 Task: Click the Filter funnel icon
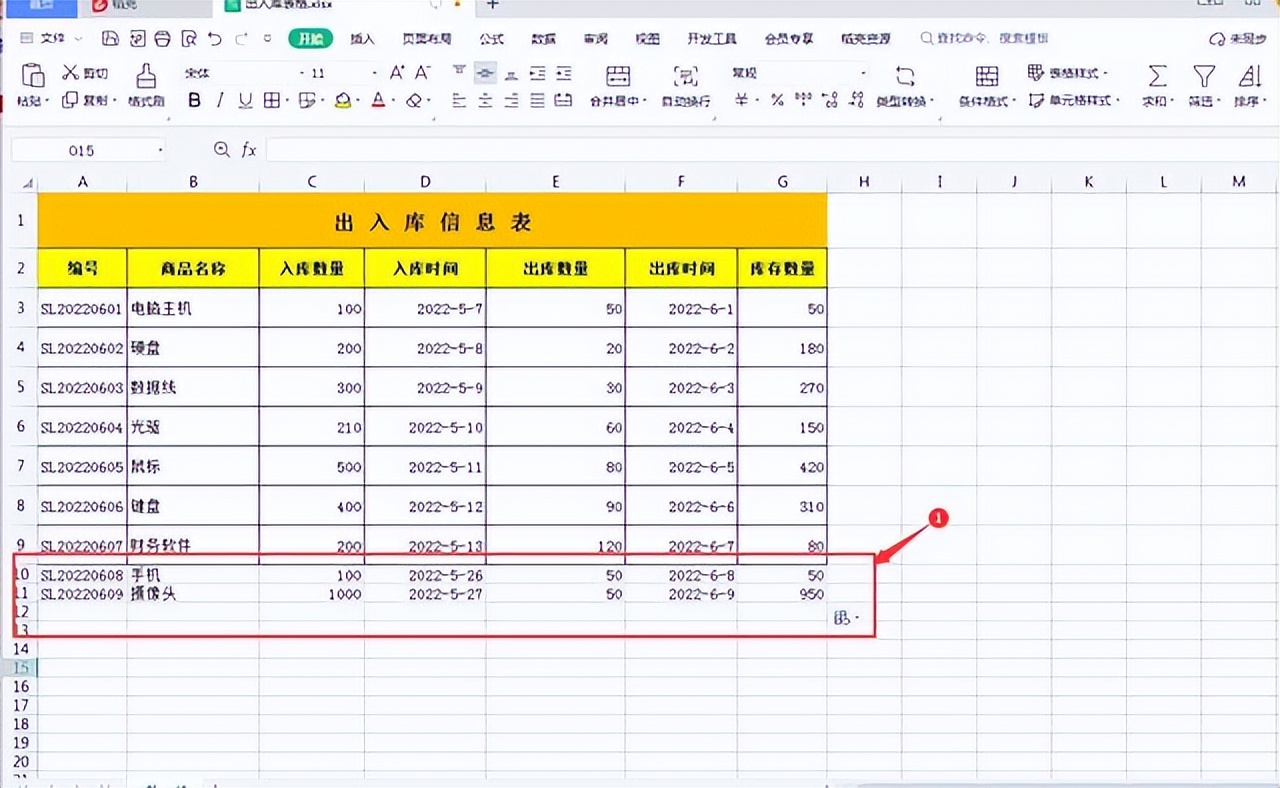(x=1204, y=76)
